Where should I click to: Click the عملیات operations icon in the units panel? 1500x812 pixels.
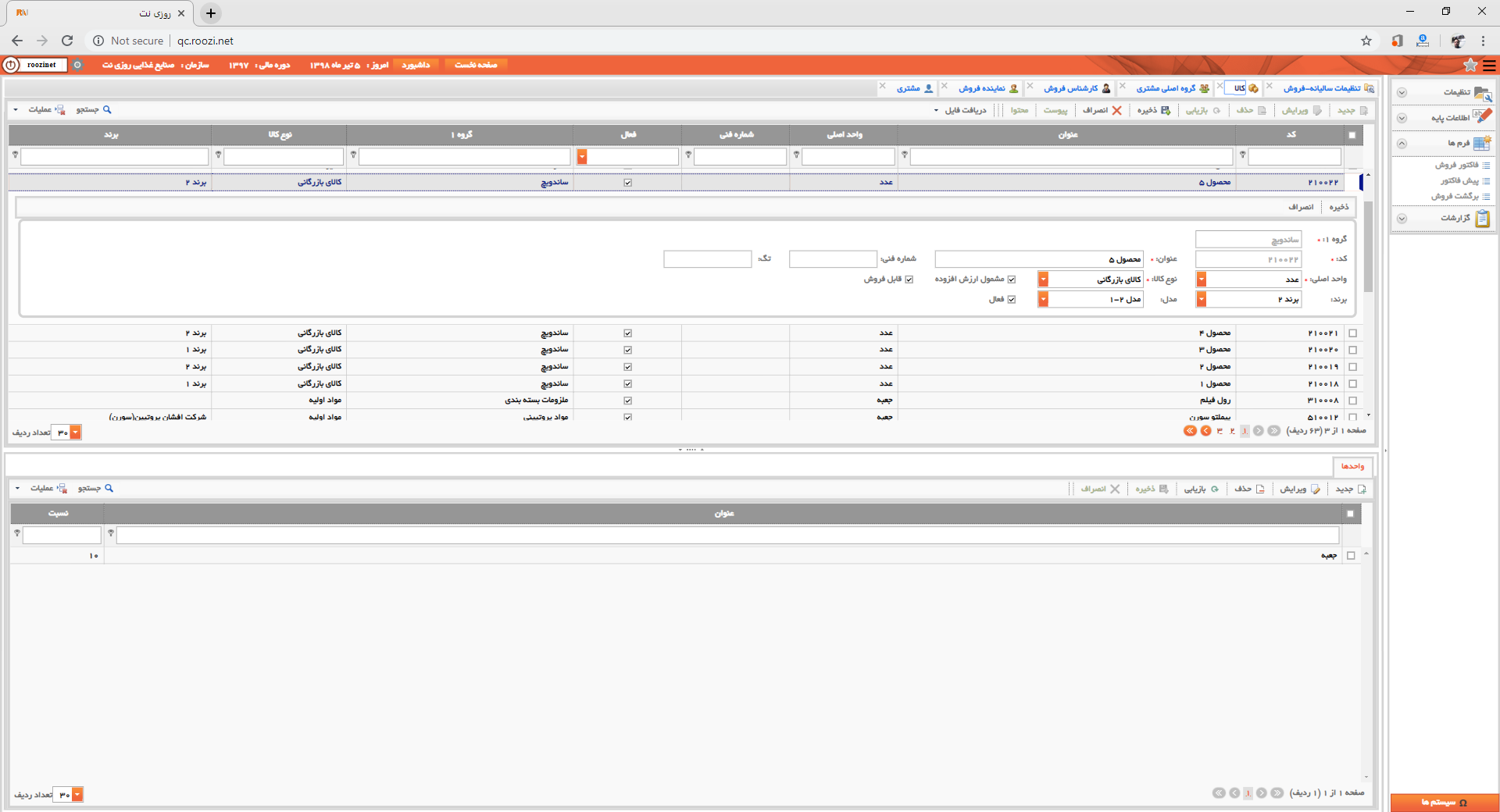point(62,488)
